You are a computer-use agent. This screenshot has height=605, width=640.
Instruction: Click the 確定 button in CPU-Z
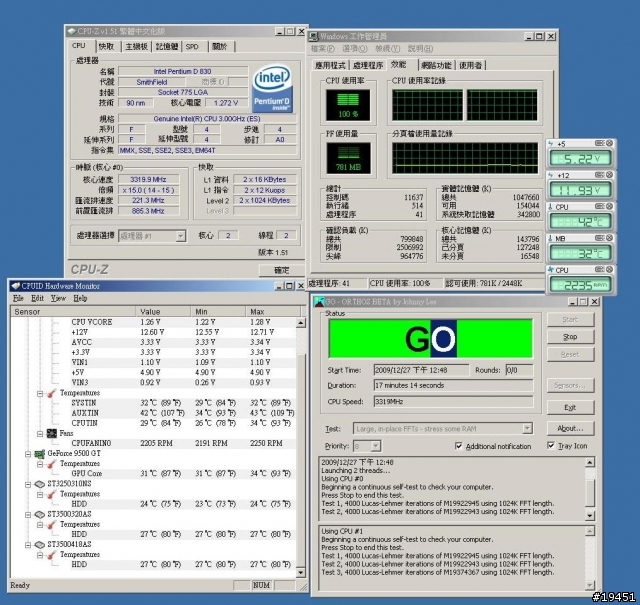(x=282, y=270)
